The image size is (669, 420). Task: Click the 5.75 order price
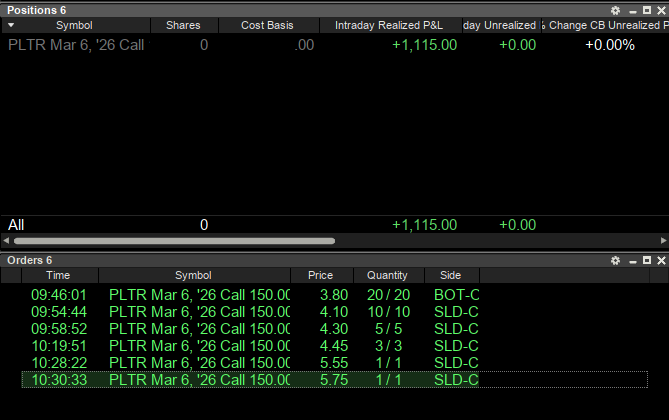tap(334, 380)
